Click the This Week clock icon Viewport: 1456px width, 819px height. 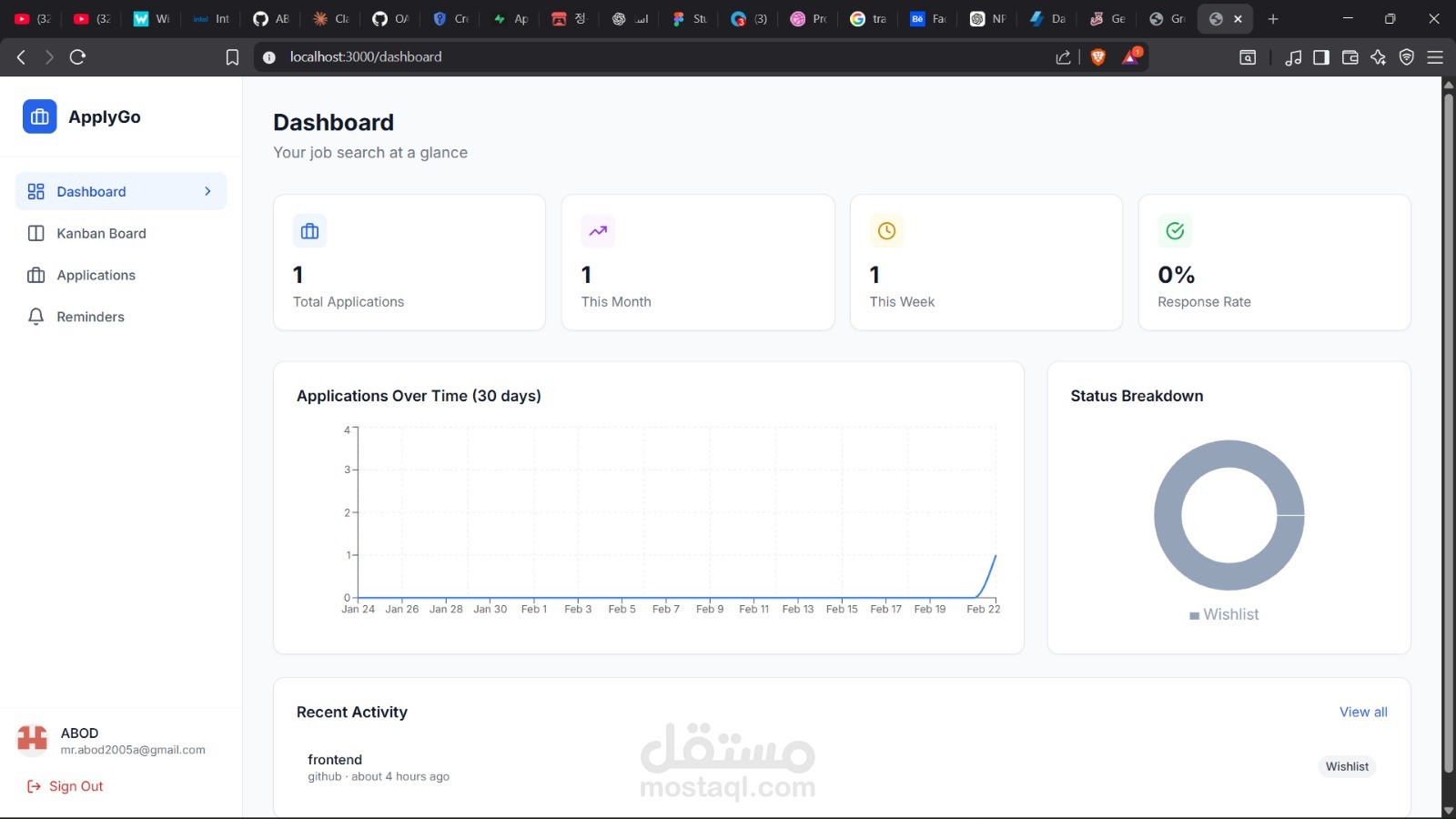click(x=886, y=231)
